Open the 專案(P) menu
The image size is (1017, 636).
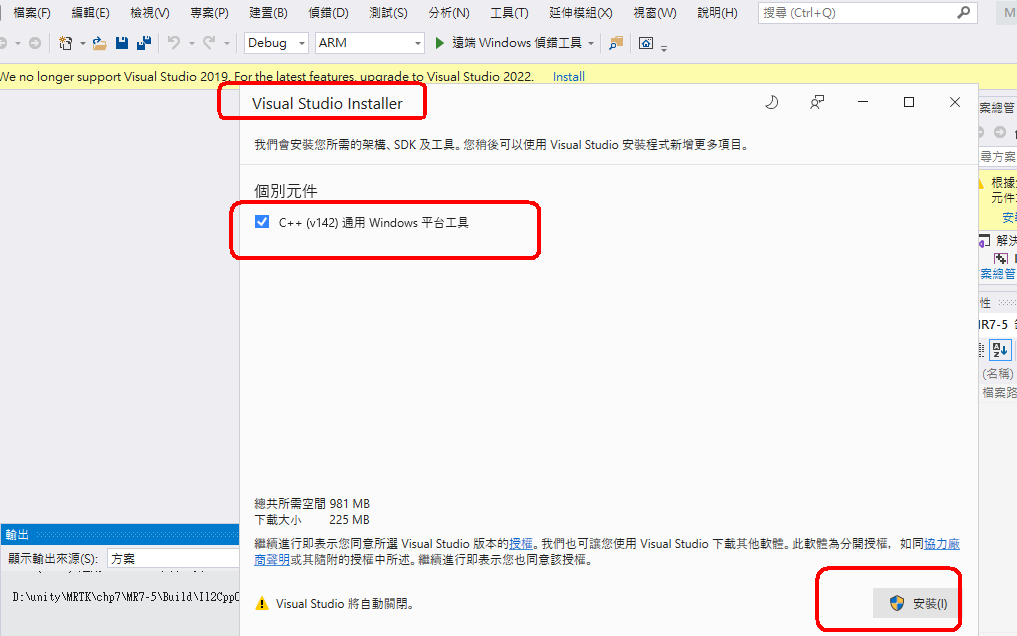209,13
